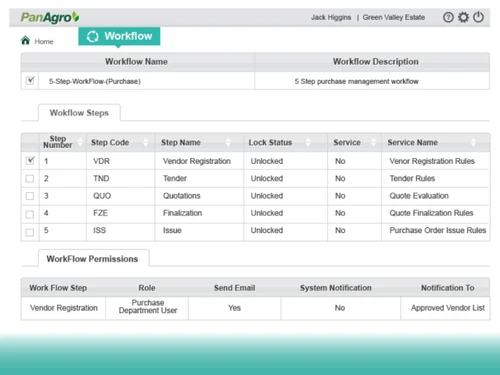Click Quote Finalization Rules service name
Image resolution: width=500 pixels, height=375 pixels.
(431, 213)
